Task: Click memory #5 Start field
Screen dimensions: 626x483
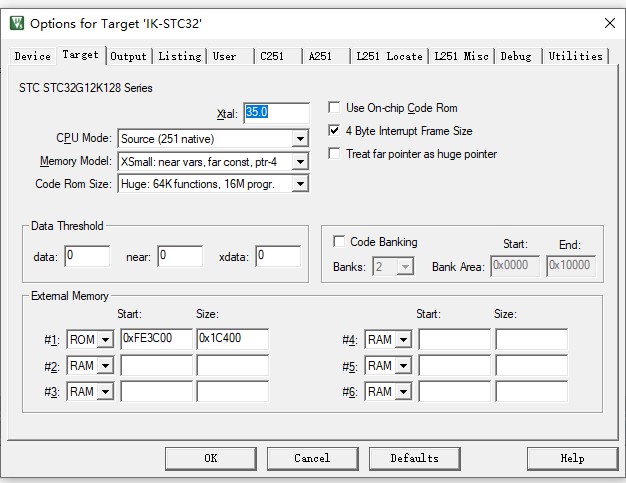Action: coord(454,365)
